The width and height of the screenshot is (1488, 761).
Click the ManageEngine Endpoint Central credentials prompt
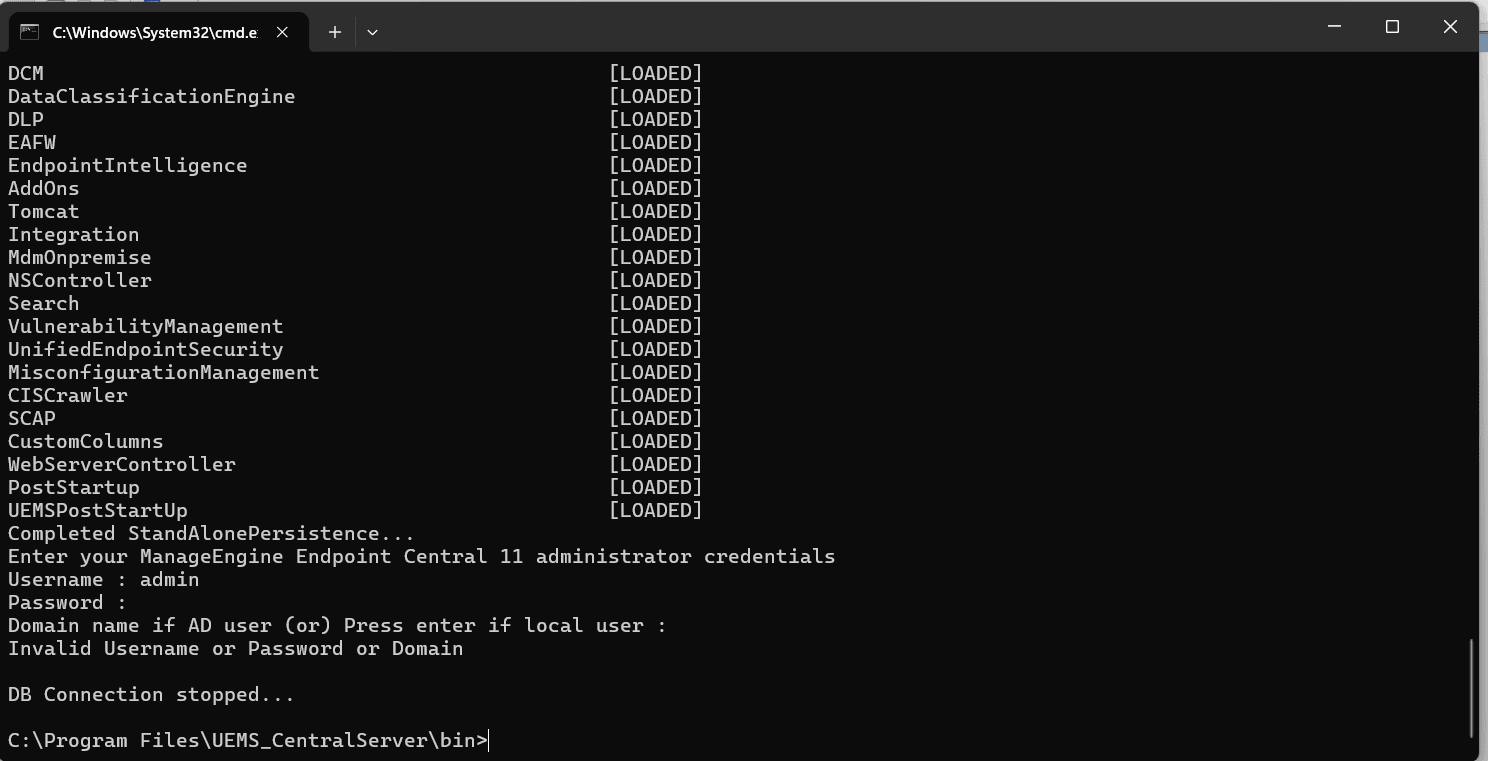[x=420, y=556]
